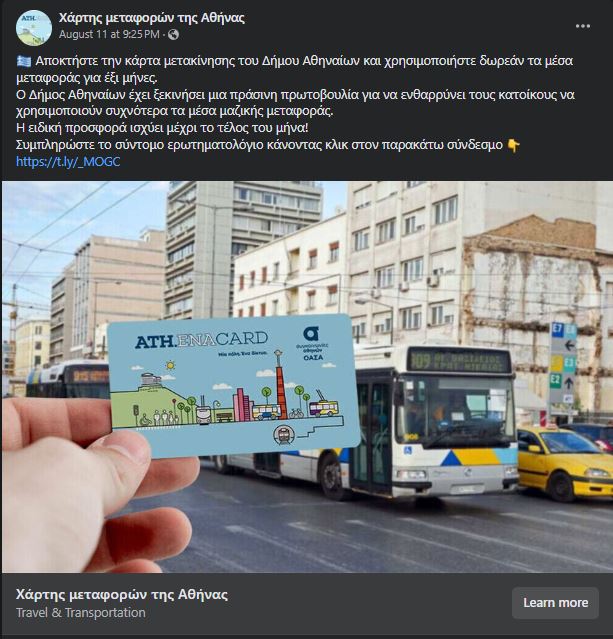Click the ATH.ENA CARD in the photo

(x=234, y=385)
